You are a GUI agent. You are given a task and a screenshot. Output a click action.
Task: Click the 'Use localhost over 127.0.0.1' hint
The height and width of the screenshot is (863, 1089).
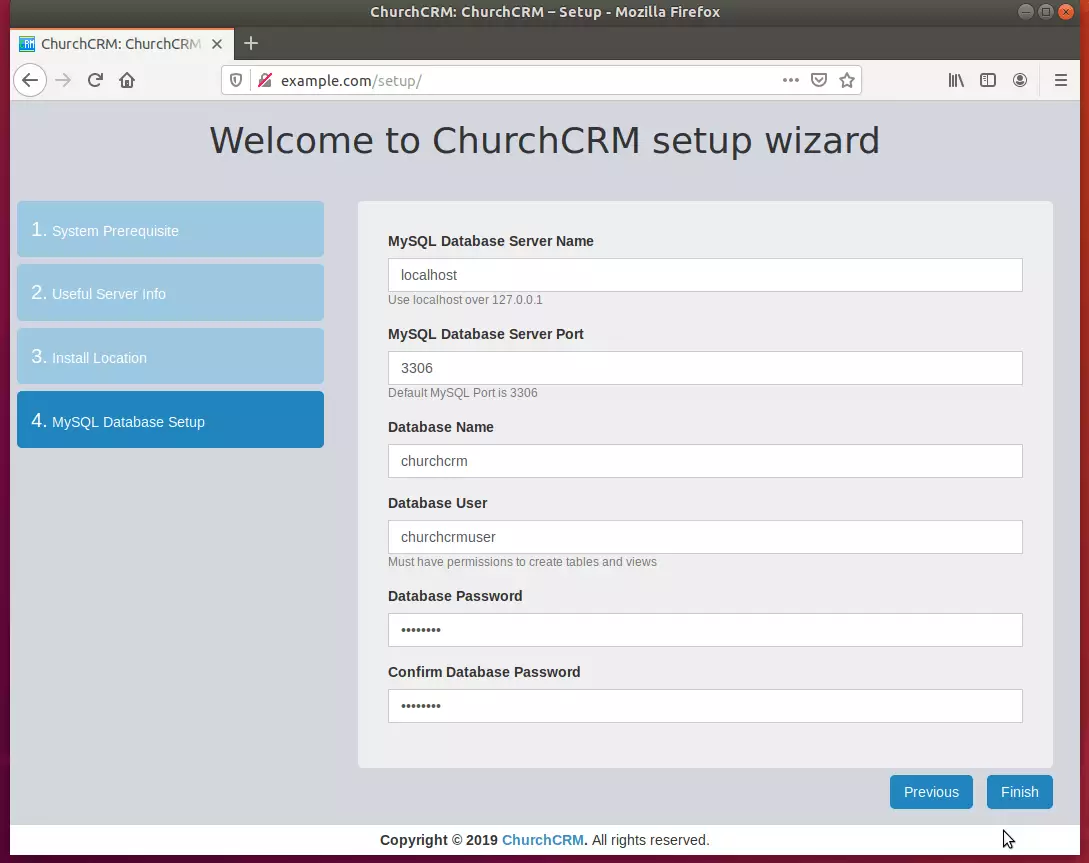465,300
